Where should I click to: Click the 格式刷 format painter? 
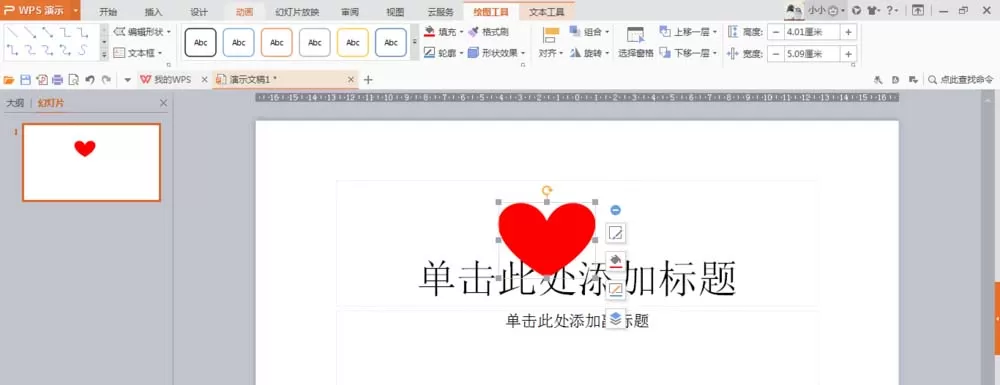pyautogui.click(x=488, y=32)
